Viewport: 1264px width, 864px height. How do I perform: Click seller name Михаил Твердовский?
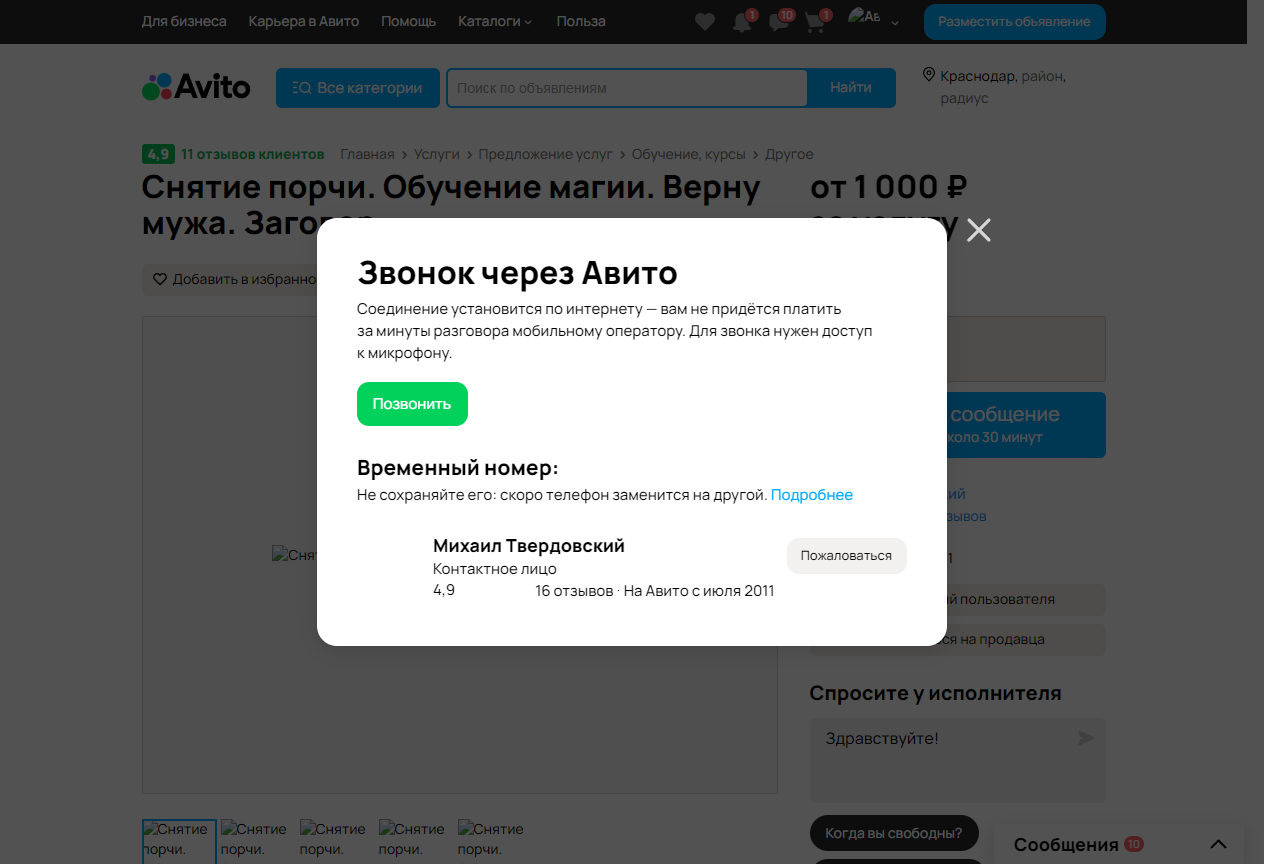point(529,546)
